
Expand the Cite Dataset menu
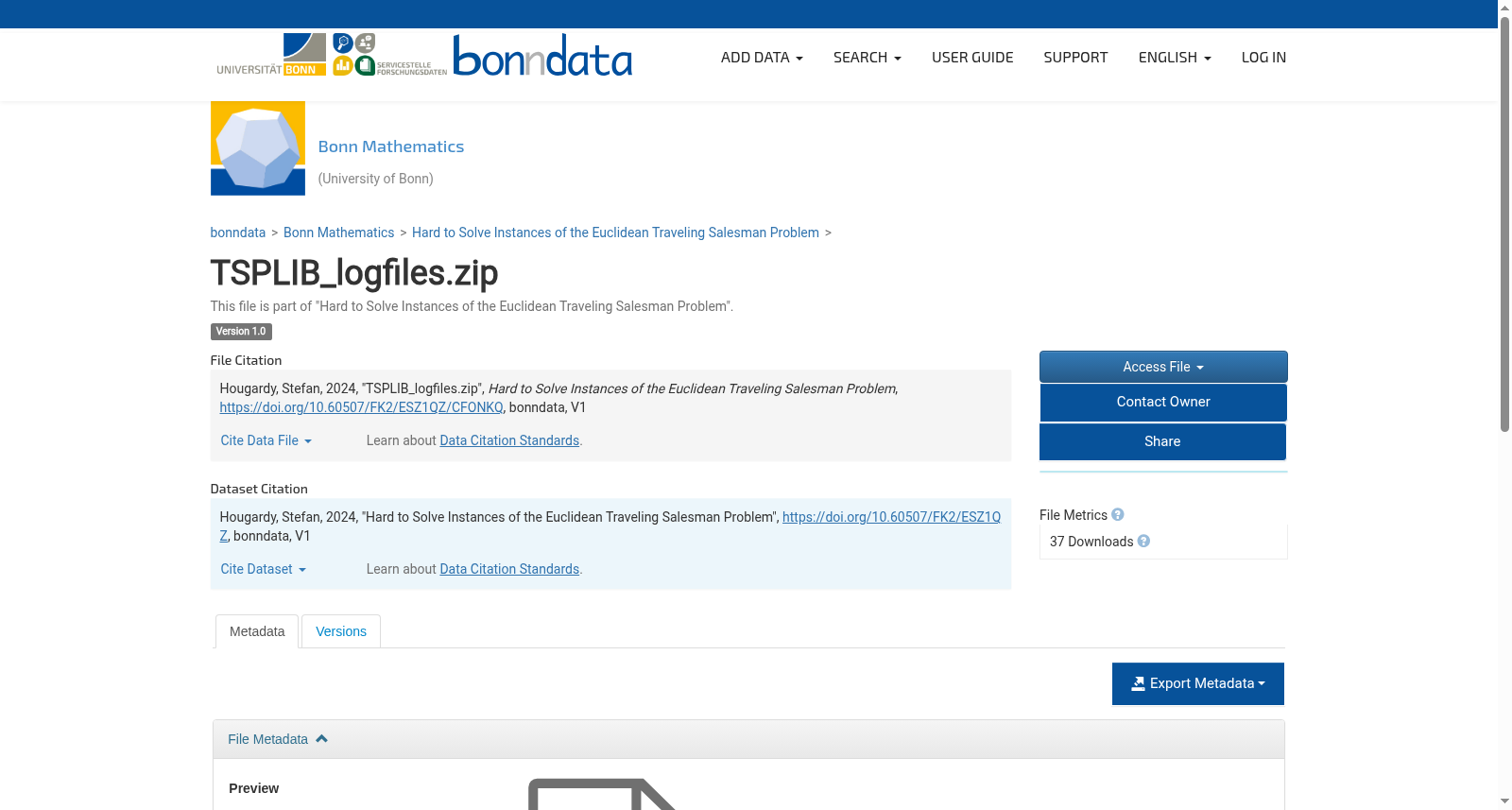click(264, 569)
